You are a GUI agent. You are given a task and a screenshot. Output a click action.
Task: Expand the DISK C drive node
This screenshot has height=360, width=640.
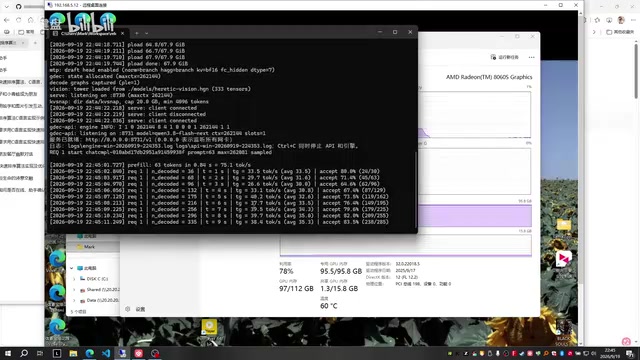tap(74, 279)
